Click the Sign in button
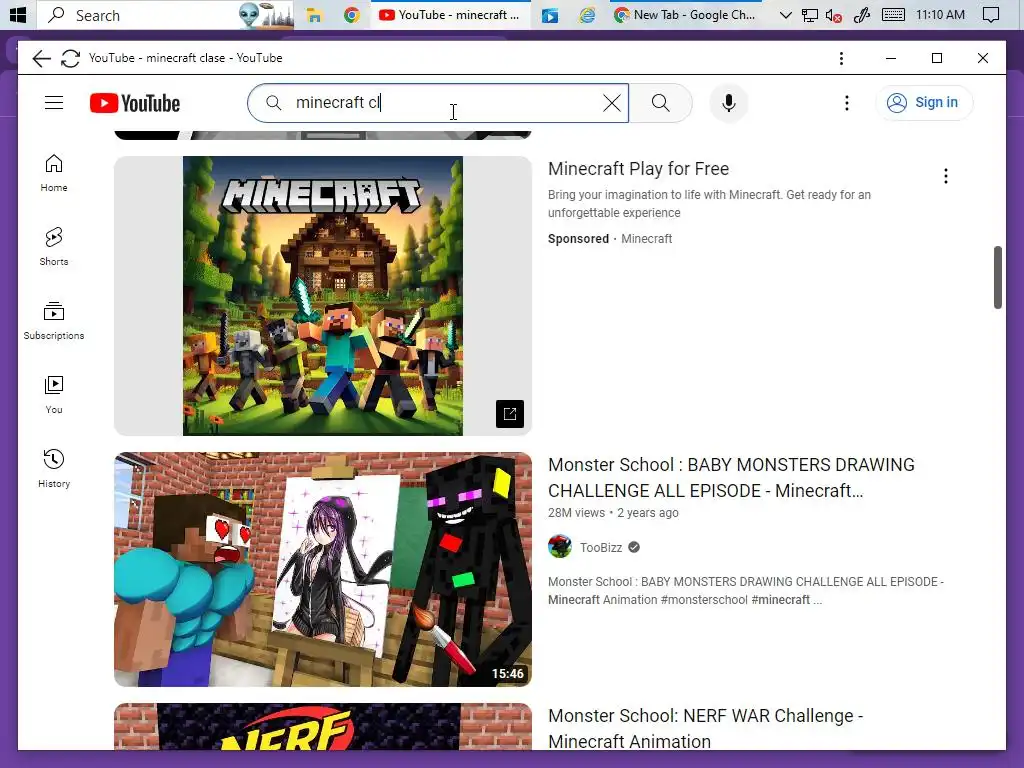1024x768 pixels. tap(923, 103)
